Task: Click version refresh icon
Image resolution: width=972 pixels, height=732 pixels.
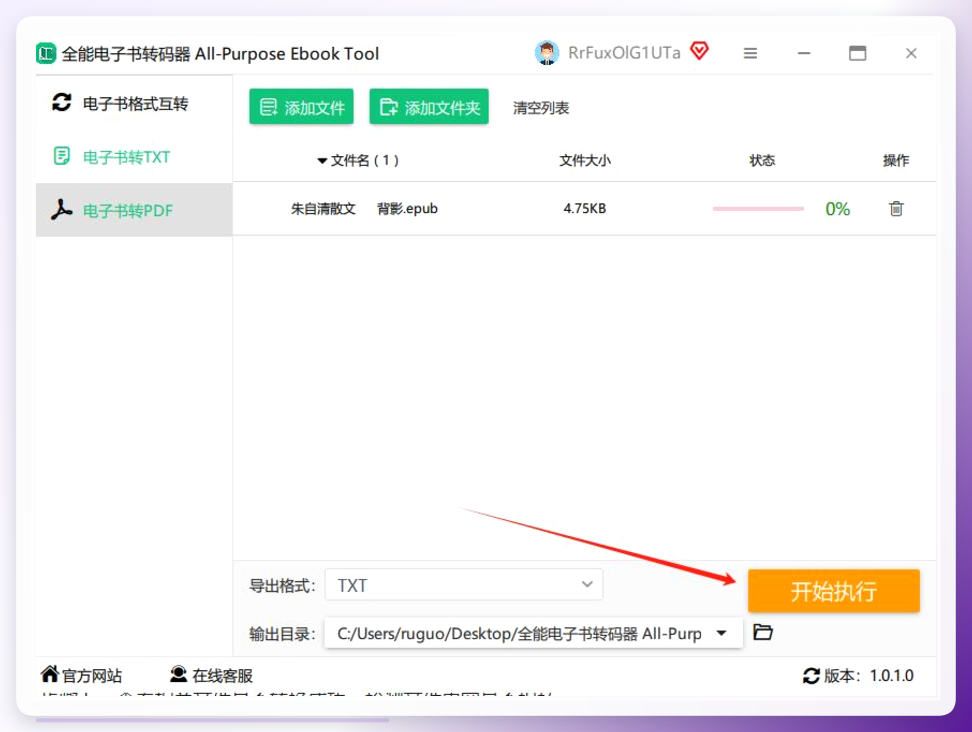Action: [x=811, y=676]
